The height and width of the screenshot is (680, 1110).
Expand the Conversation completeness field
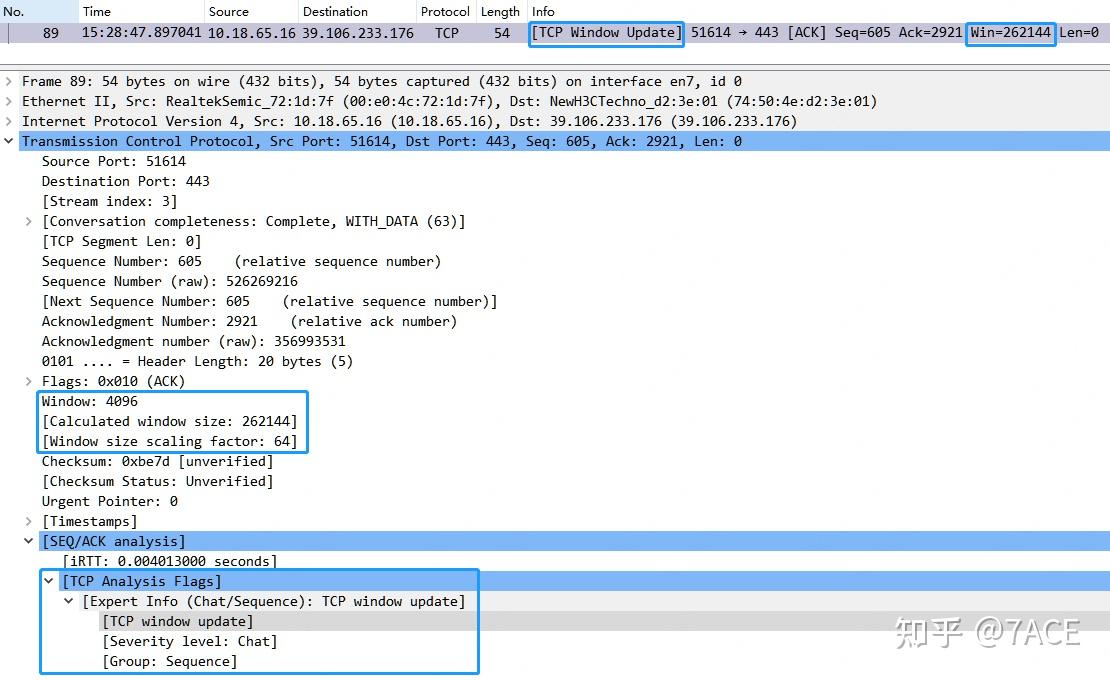tap(28, 221)
